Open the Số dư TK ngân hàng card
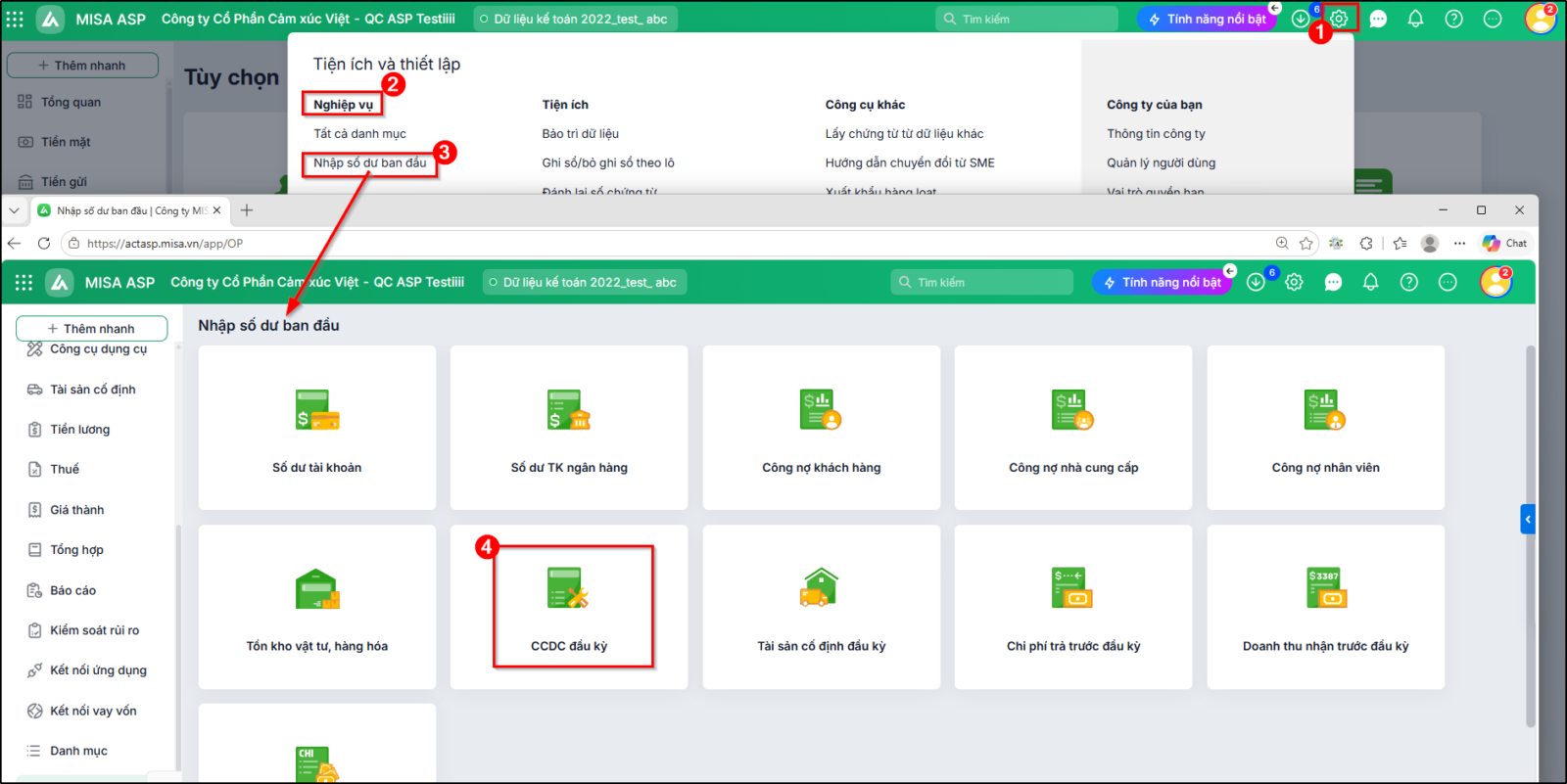 (x=569, y=428)
